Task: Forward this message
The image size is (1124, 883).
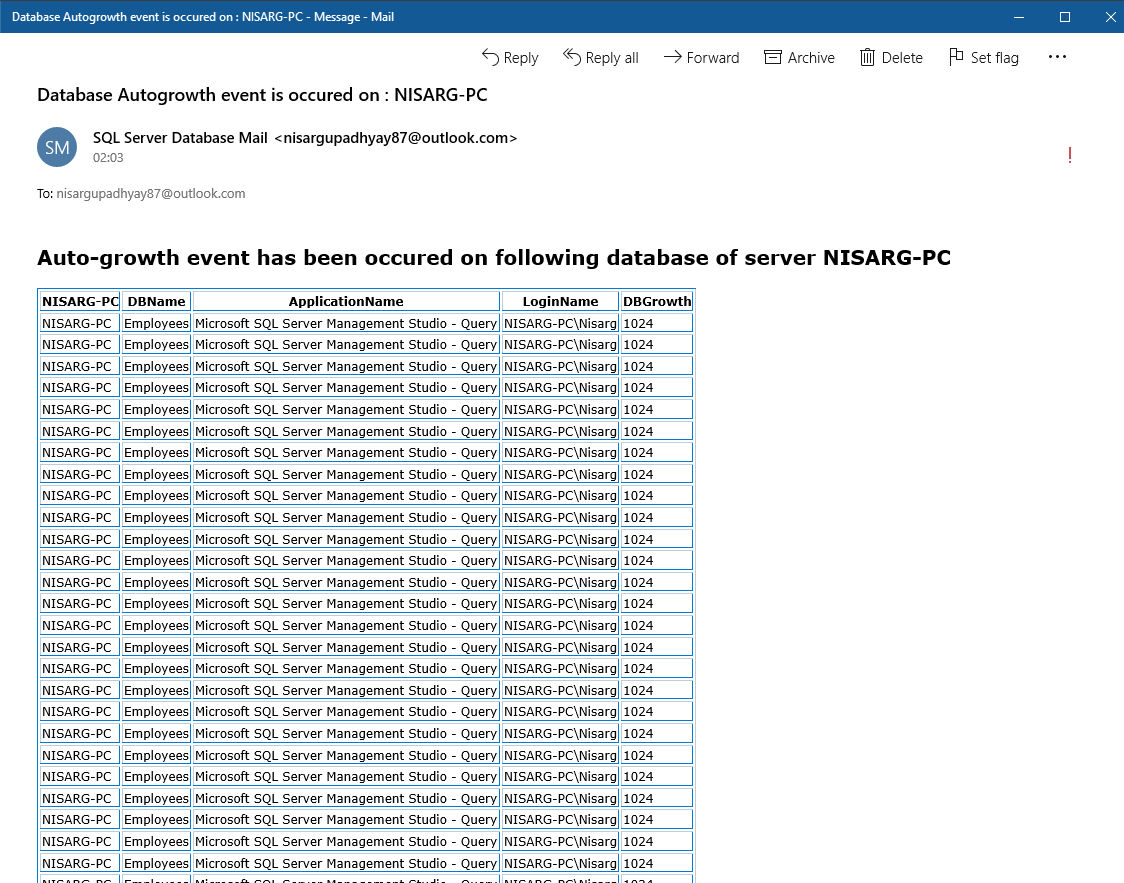Action: (701, 57)
